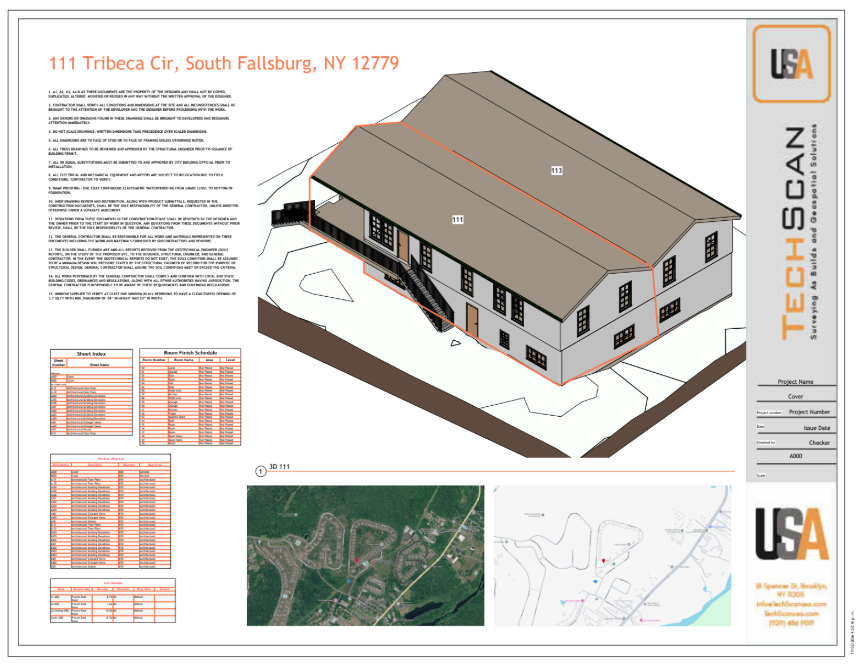
Task: Click the brown entry door on the building
Action: click(x=470, y=319)
